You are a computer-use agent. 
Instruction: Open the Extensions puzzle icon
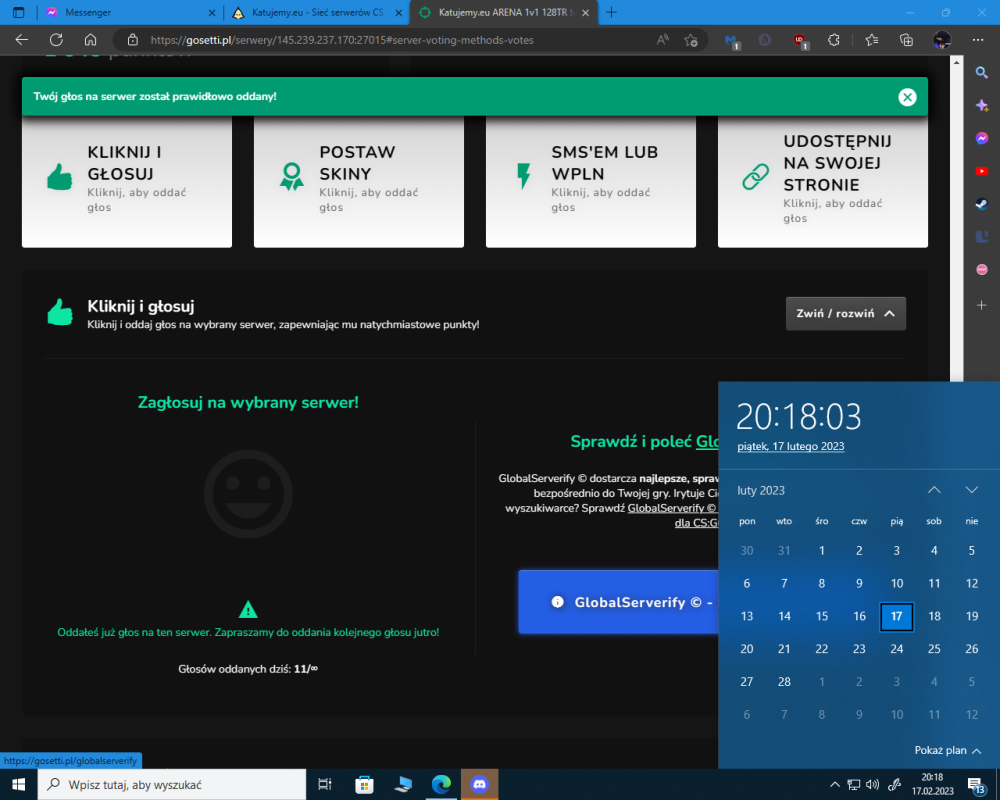click(834, 40)
